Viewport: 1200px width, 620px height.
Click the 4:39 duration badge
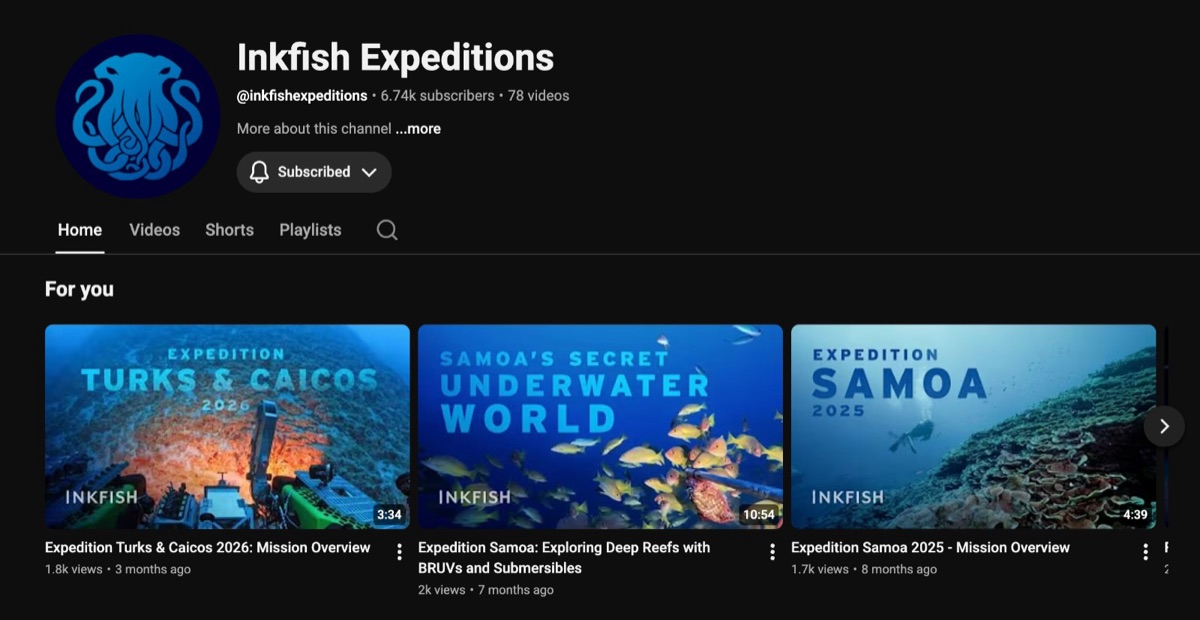[x=1135, y=515]
